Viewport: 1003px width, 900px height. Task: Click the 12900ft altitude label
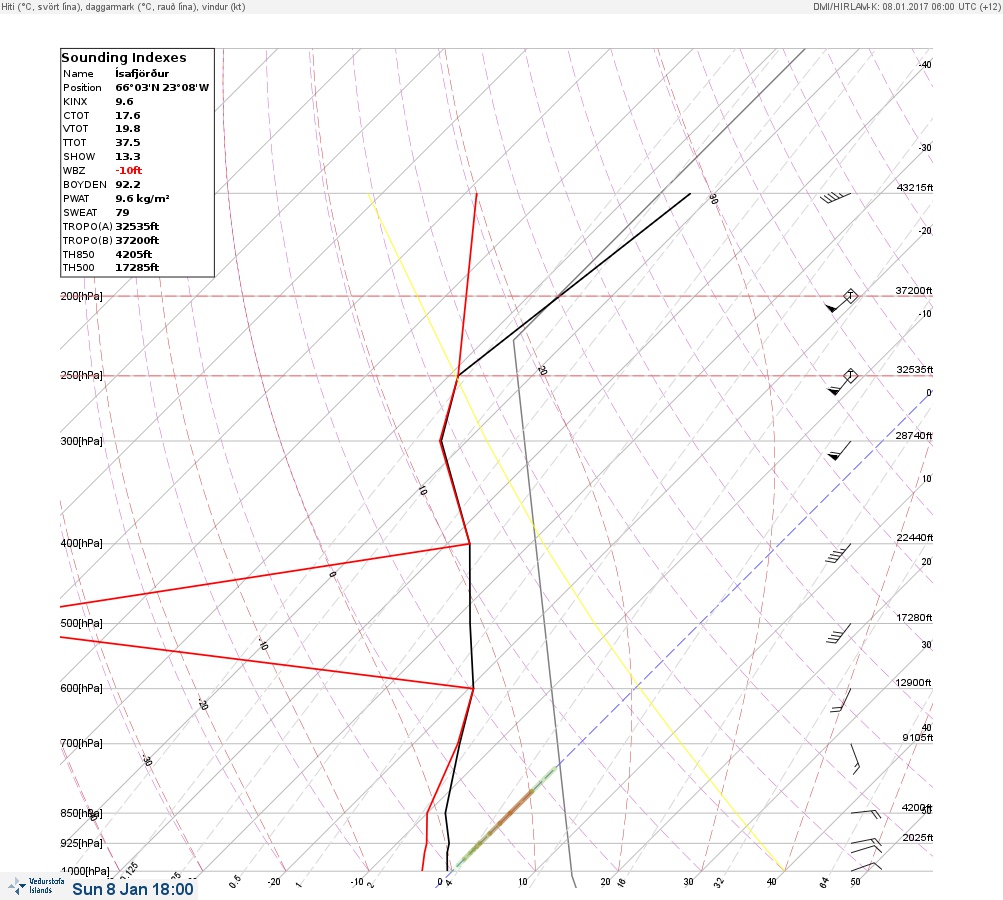click(x=913, y=683)
